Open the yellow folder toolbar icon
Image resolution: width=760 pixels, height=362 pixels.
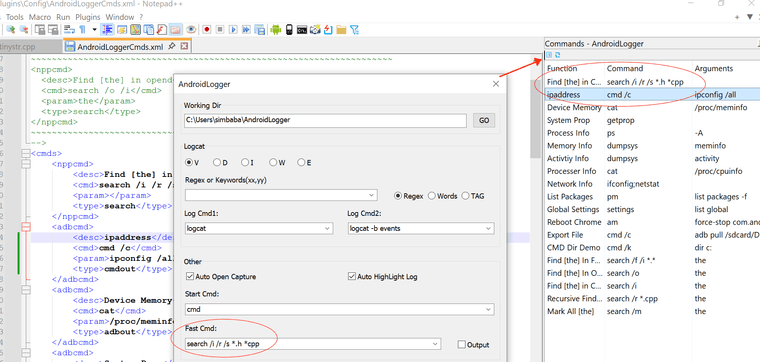[x=341, y=30]
